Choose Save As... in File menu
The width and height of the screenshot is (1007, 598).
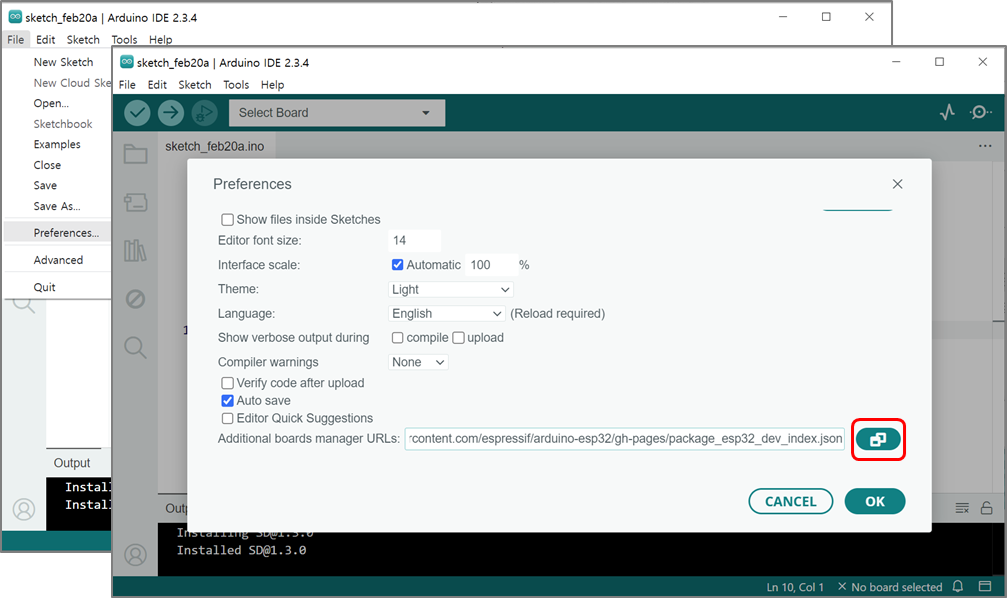pyautogui.click(x=58, y=206)
